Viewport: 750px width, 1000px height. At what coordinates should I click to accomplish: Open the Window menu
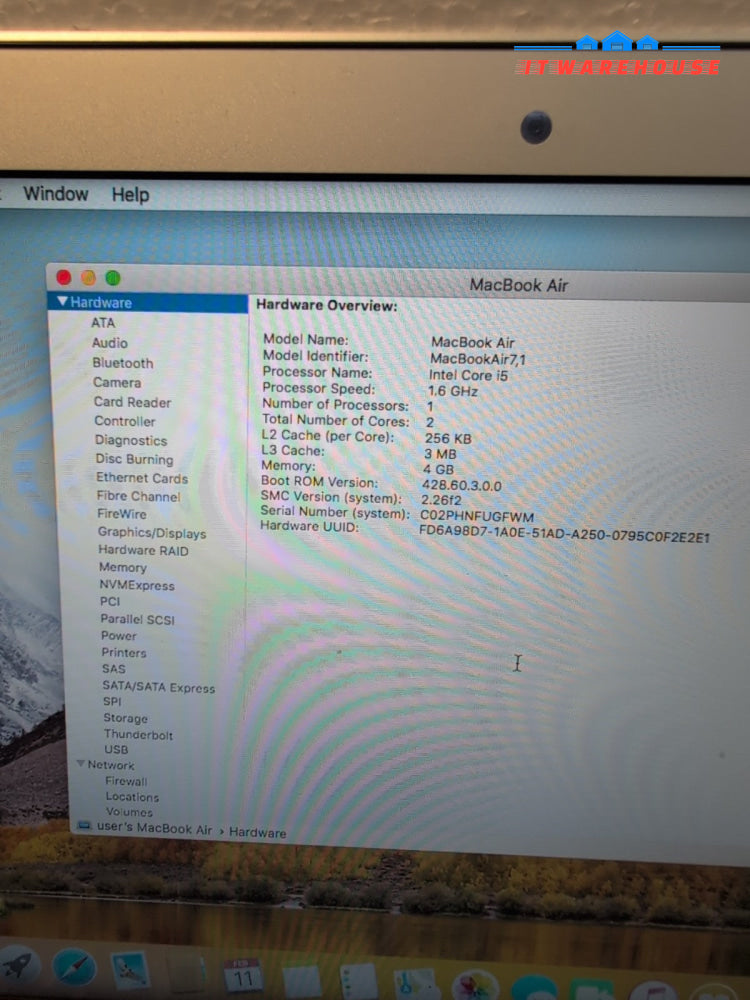(55, 193)
